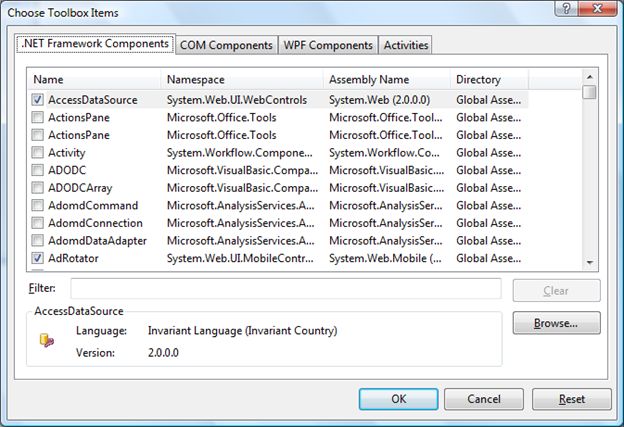Viewport: 624px width, 427px height.
Task: Check the AdomdCommand checkbox
Action: [37, 205]
